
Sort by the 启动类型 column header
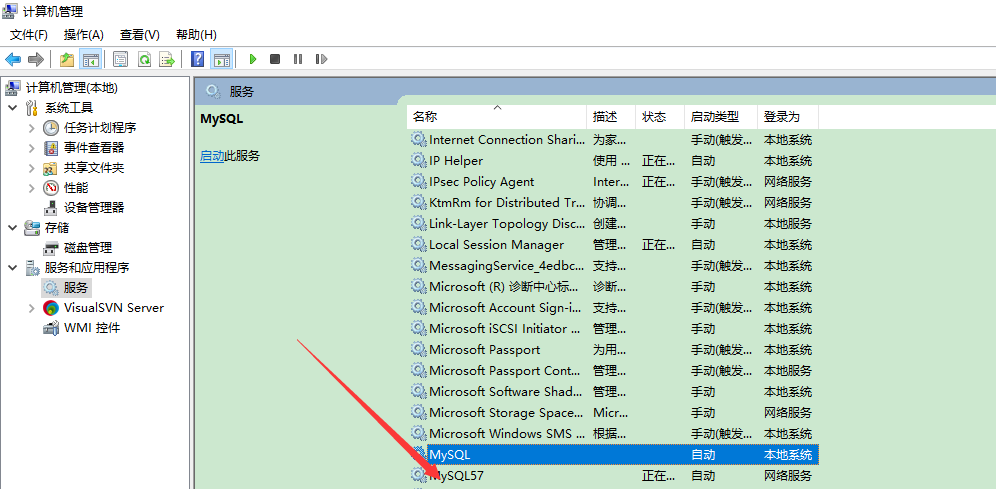[721, 117]
